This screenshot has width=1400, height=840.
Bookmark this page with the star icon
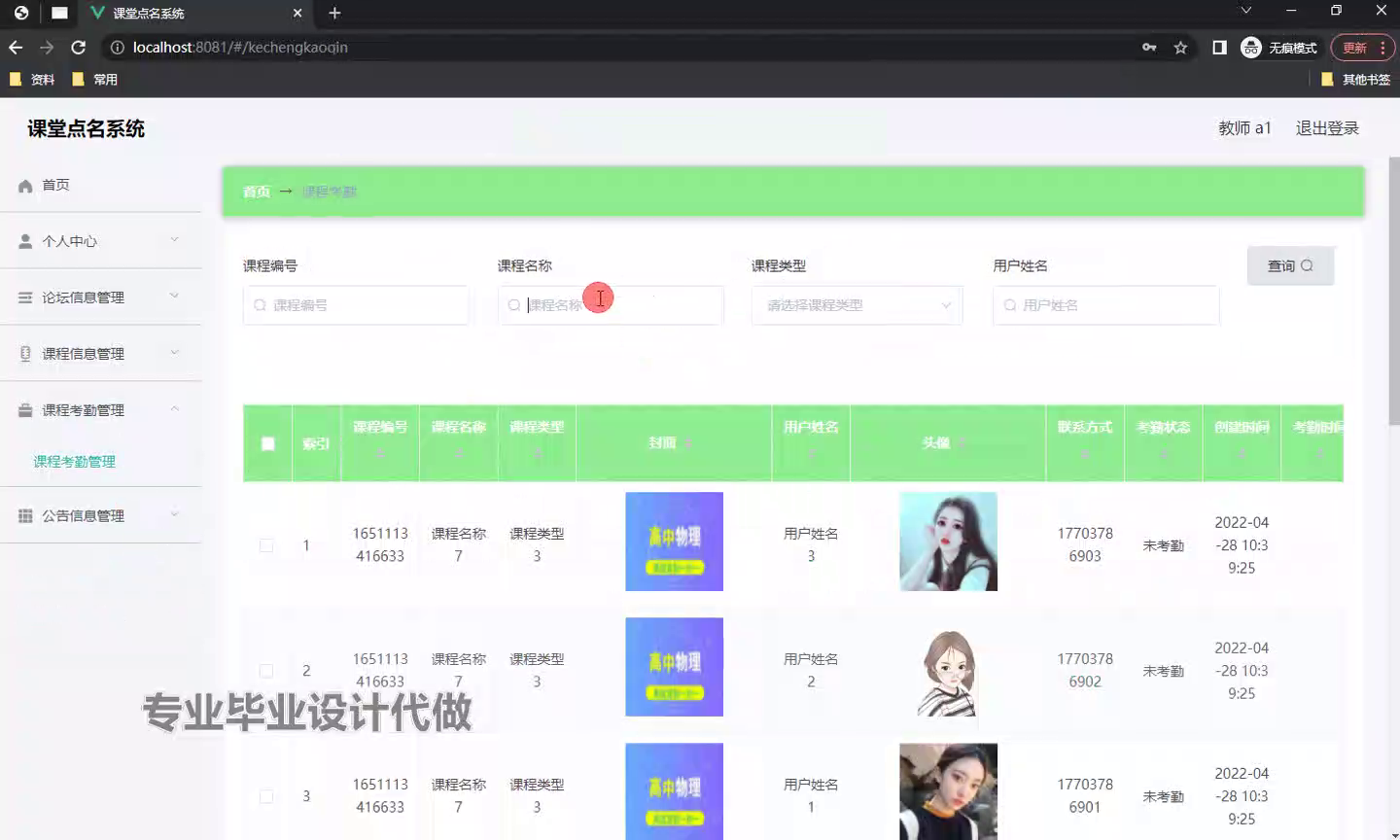click(x=1180, y=47)
